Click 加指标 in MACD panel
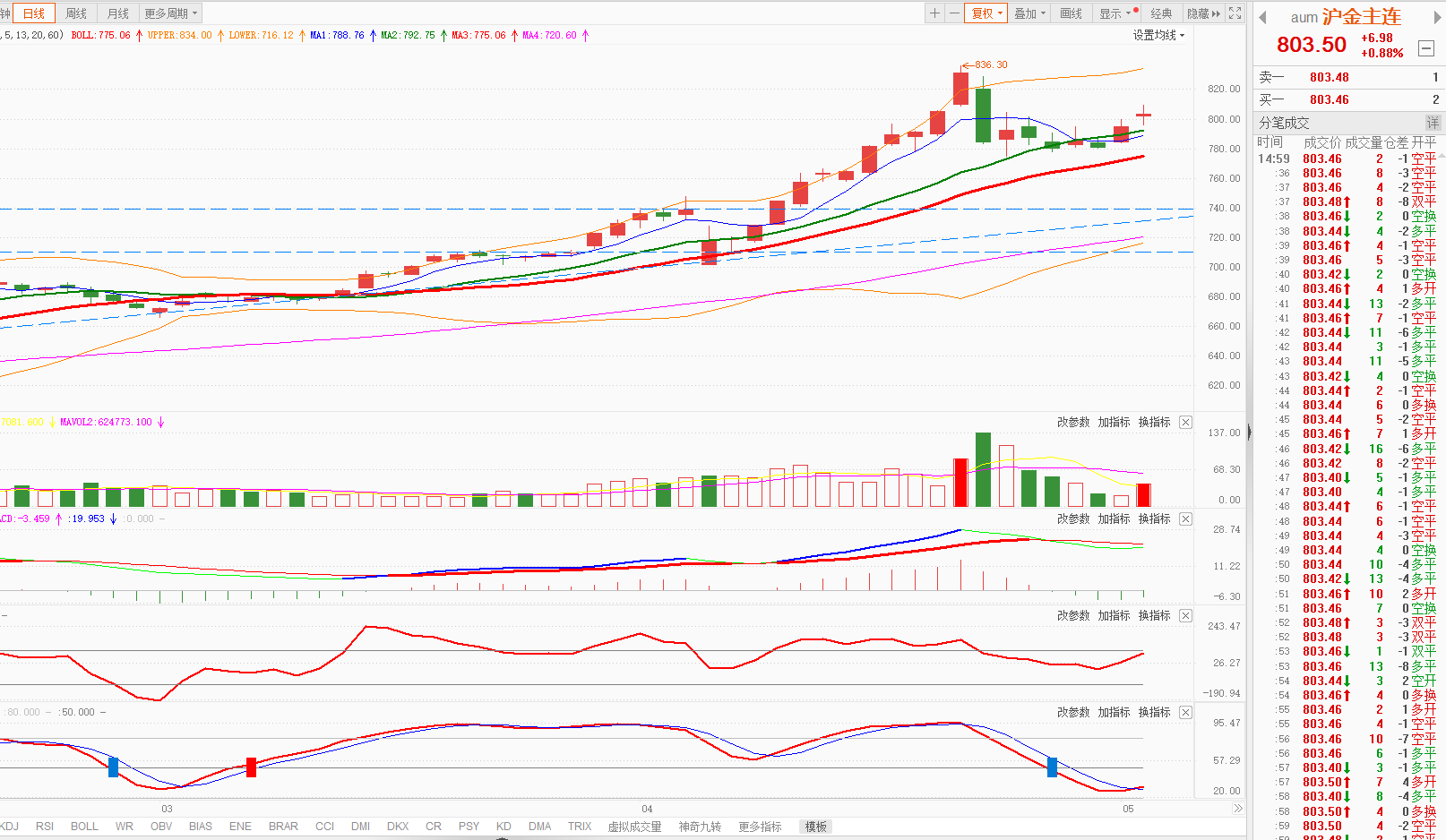Image resolution: width=1446 pixels, height=840 pixels. [x=1114, y=519]
